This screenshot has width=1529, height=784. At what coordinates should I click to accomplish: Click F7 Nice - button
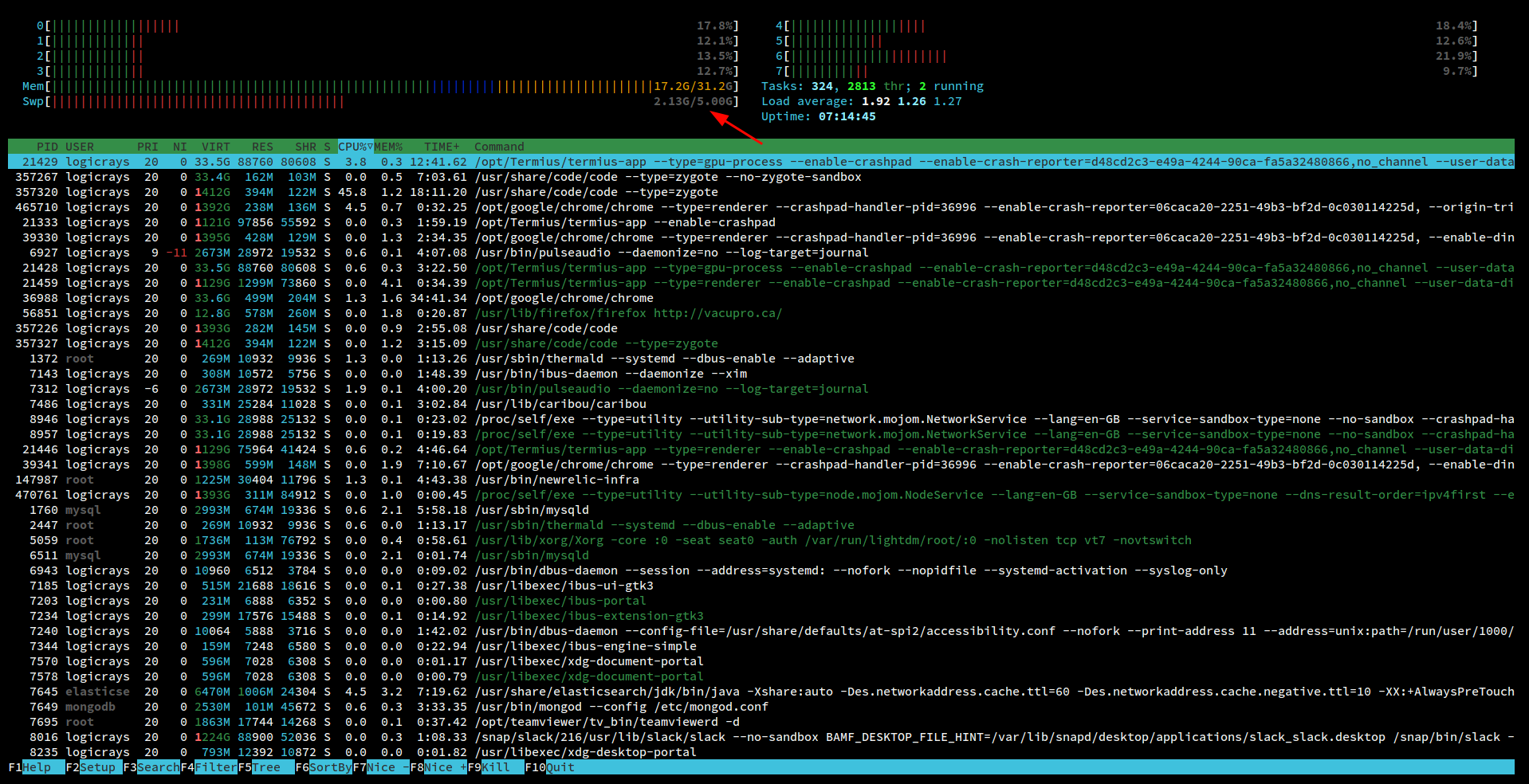[381, 767]
